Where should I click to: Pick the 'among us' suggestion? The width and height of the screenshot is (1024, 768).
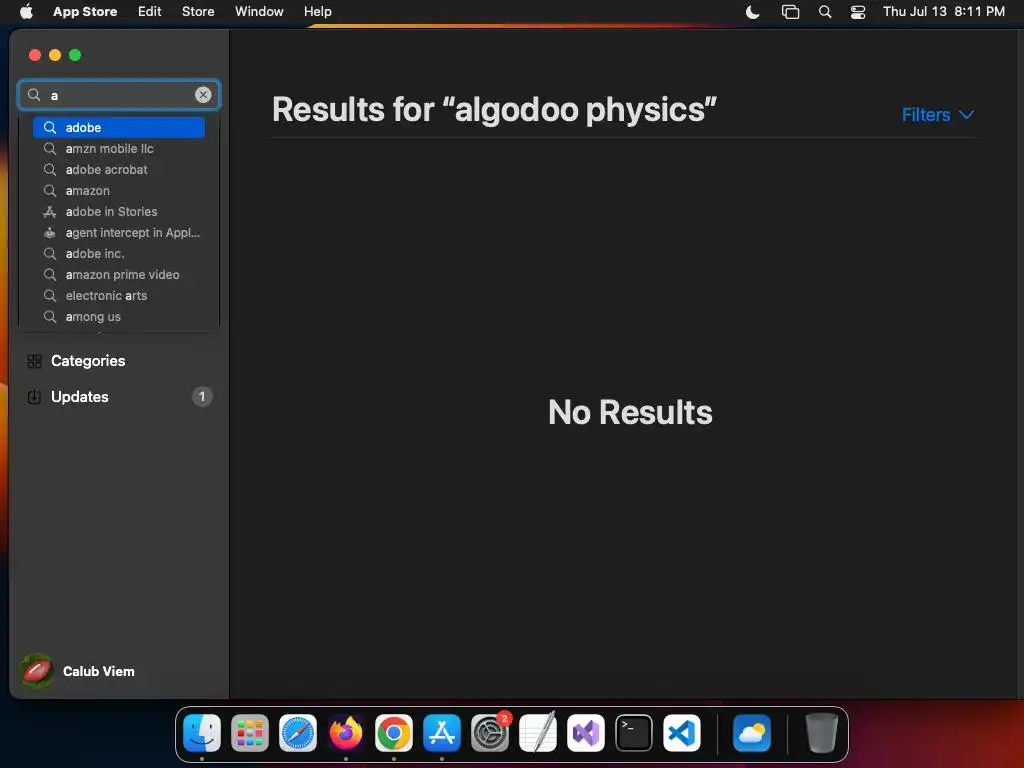[x=119, y=317]
